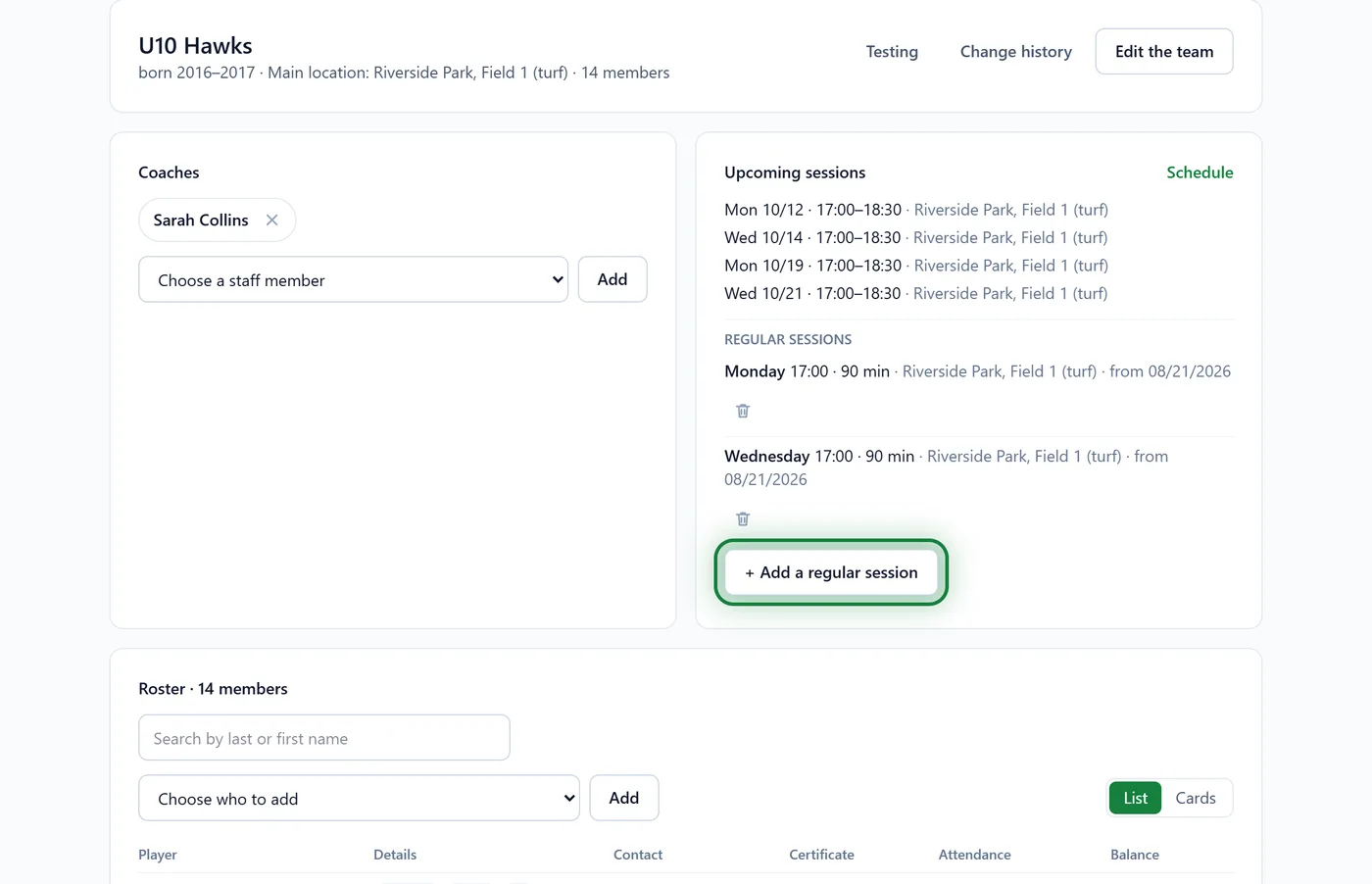Click the Monday 17:00 regular session entry
Image resolution: width=1372 pixels, height=884 pixels.
(977, 371)
